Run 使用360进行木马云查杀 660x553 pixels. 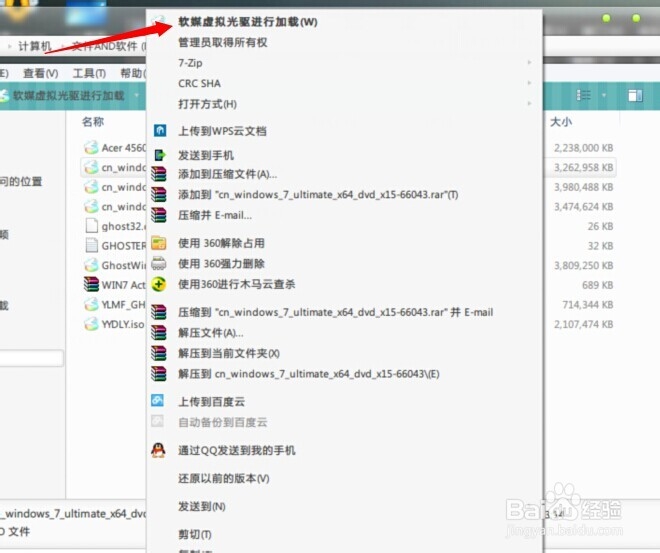pos(236,284)
